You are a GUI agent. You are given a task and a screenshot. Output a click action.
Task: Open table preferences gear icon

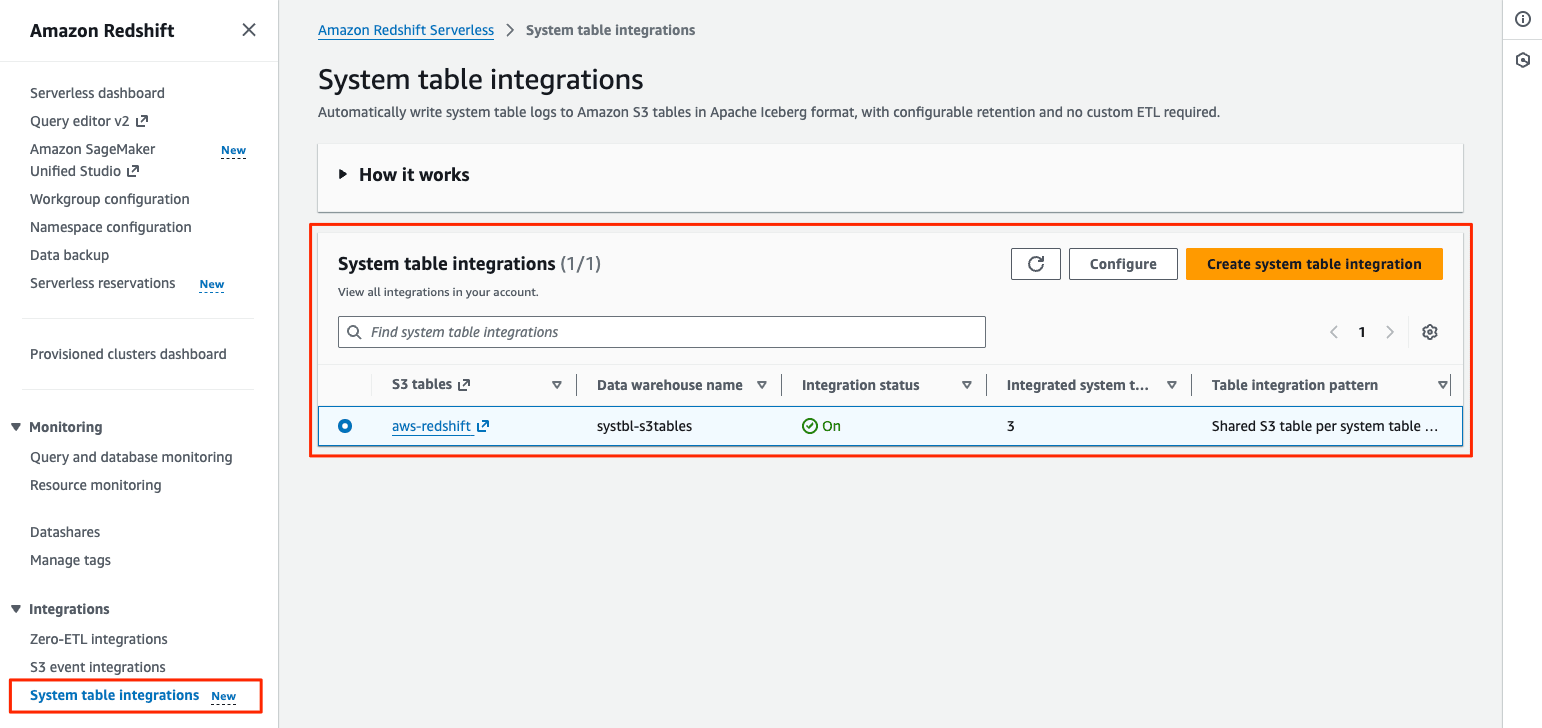click(1430, 332)
